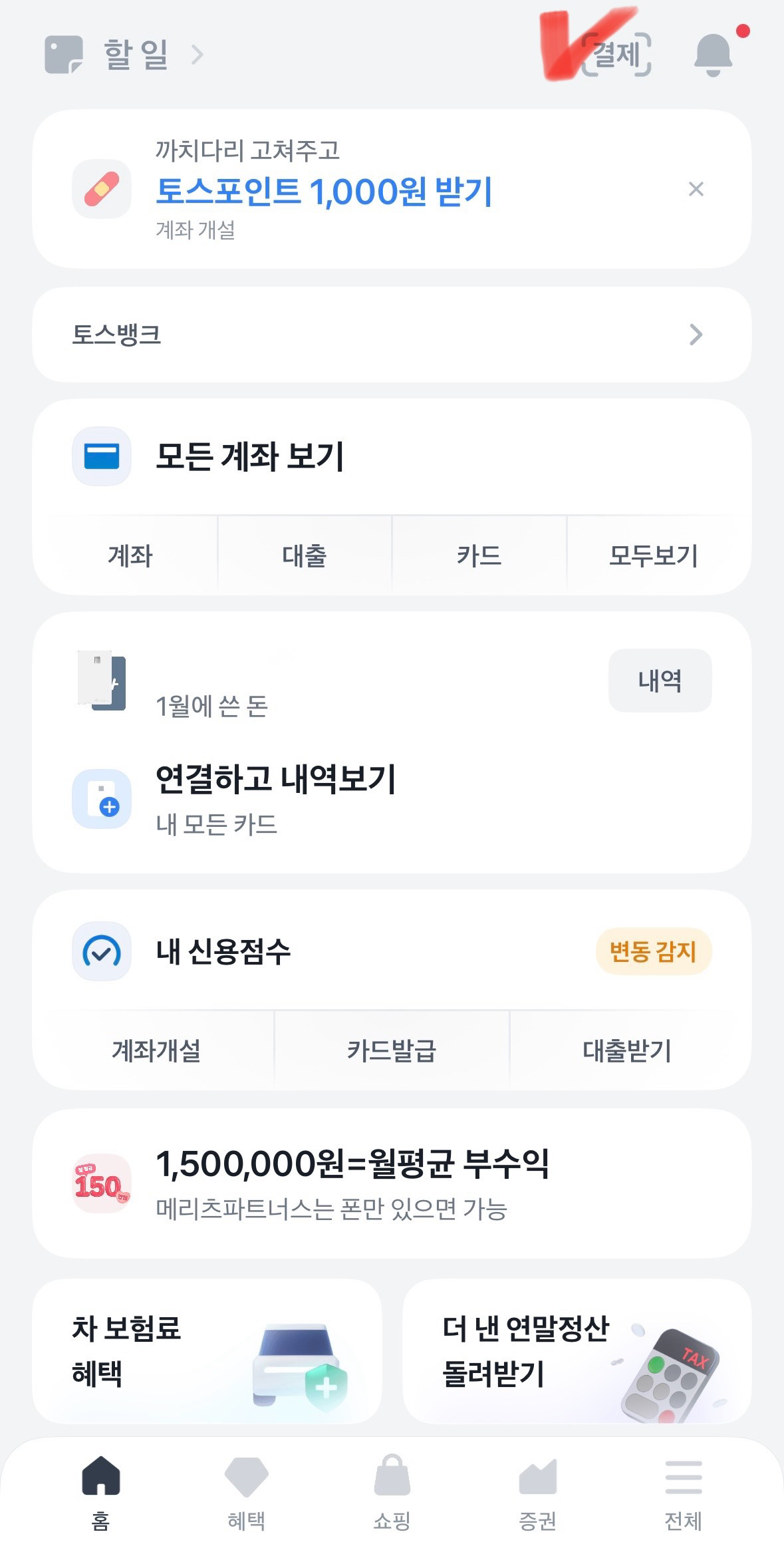Open the 결제 scan payment icon
Viewport: 784px width, 1556px height.
pyautogui.click(x=616, y=54)
